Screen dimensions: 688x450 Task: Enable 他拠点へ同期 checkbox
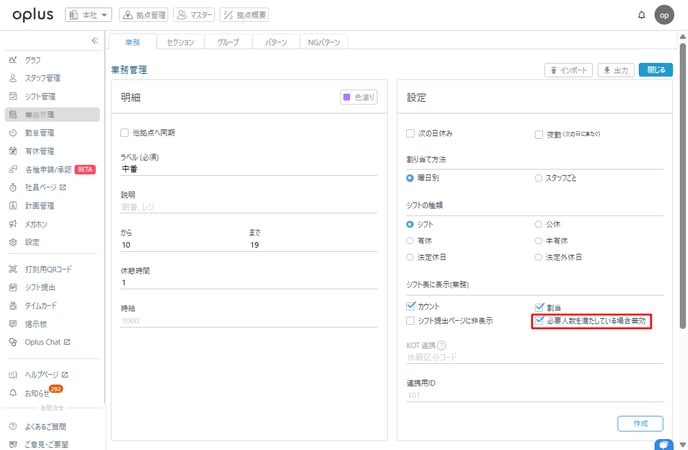tap(125, 132)
